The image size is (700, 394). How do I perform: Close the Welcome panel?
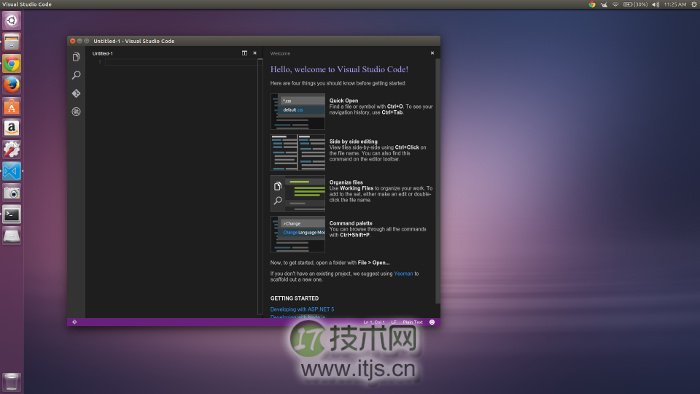point(432,53)
